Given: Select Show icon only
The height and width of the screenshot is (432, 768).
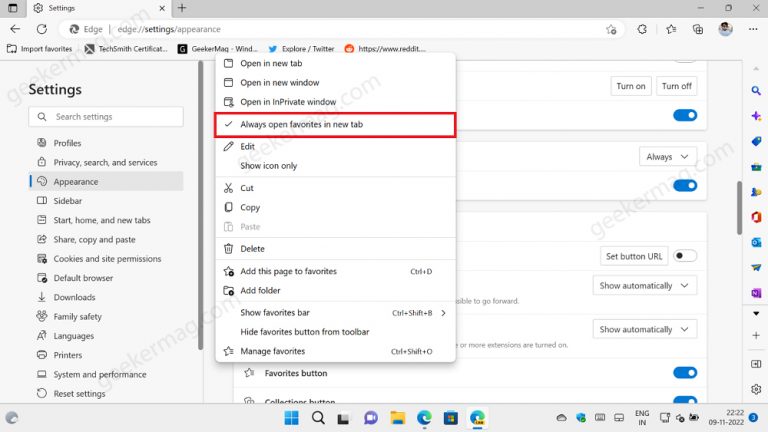Looking at the screenshot, I should [x=335, y=166].
